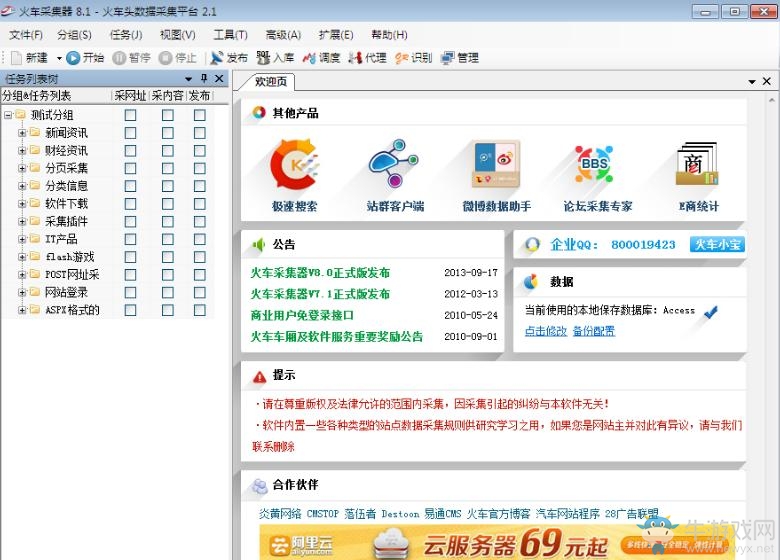Check 采网址 for 分页采集

click(130, 168)
